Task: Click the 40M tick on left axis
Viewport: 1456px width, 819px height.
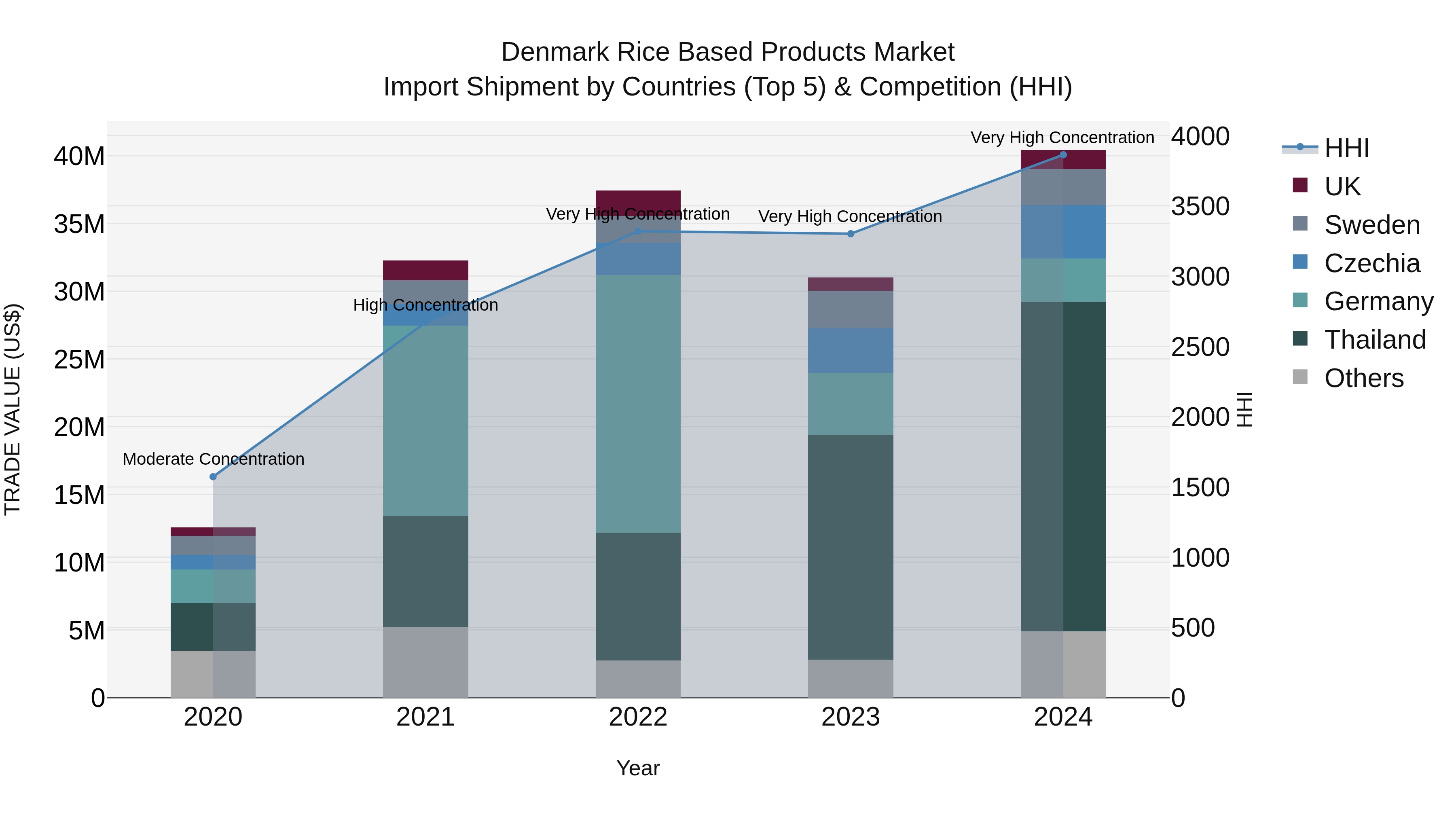Action: point(79,157)
